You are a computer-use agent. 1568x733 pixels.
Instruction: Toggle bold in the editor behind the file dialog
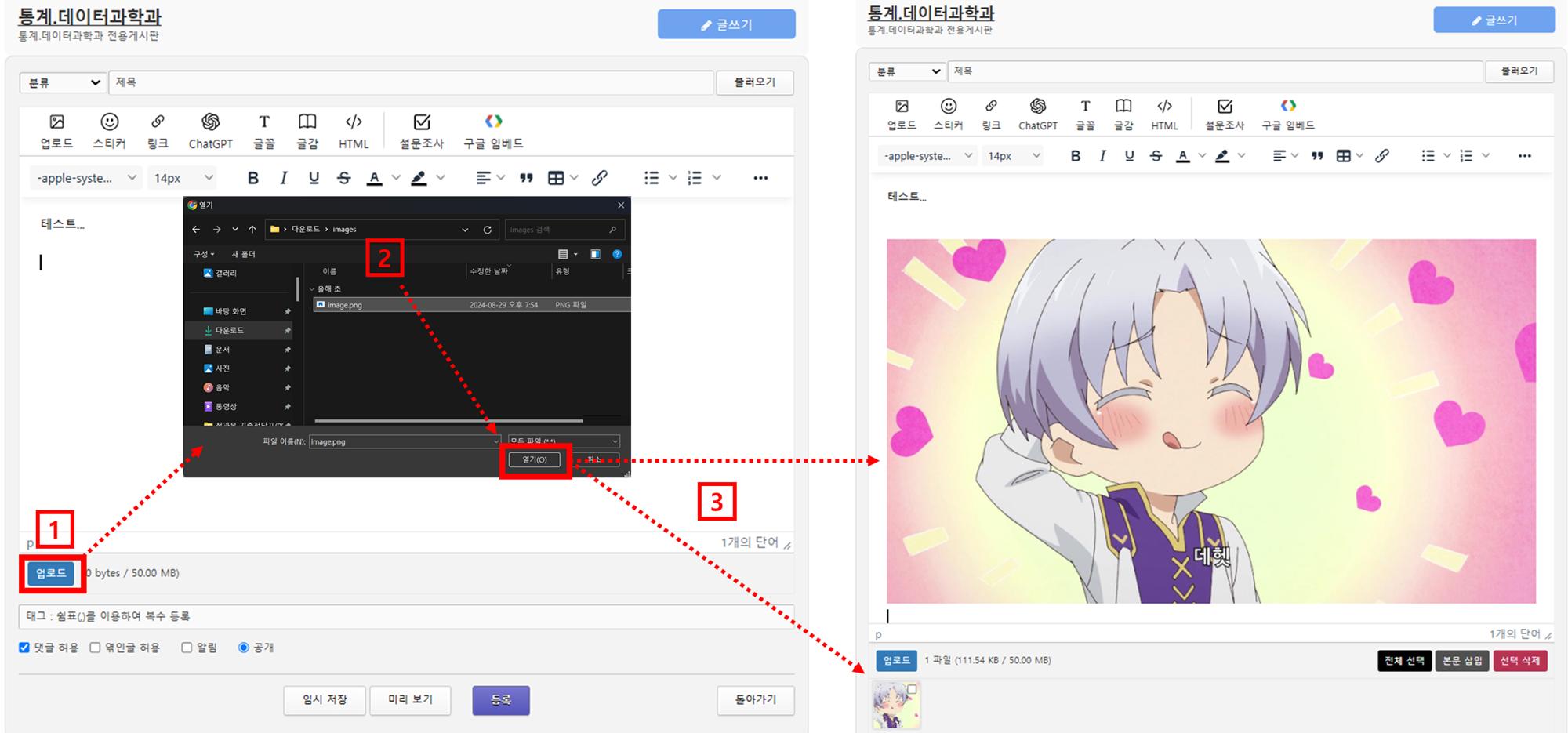point(253,178)
